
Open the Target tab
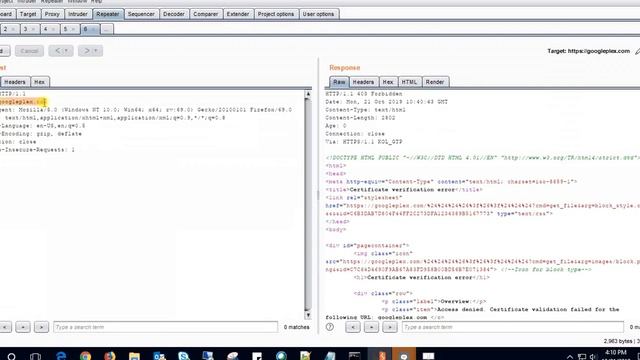pos(28,14)
